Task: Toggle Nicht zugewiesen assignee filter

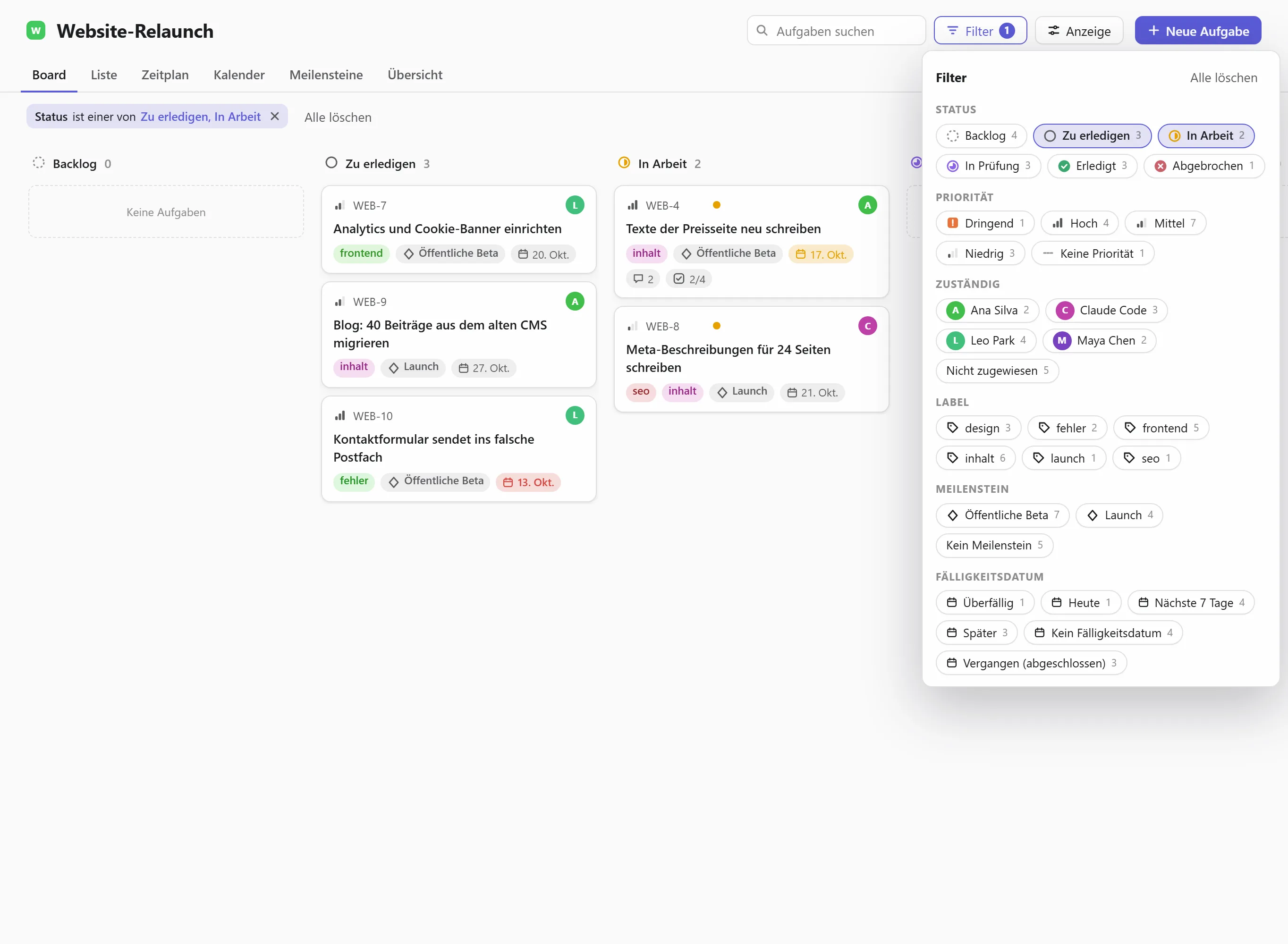Action: click(998, 371)
